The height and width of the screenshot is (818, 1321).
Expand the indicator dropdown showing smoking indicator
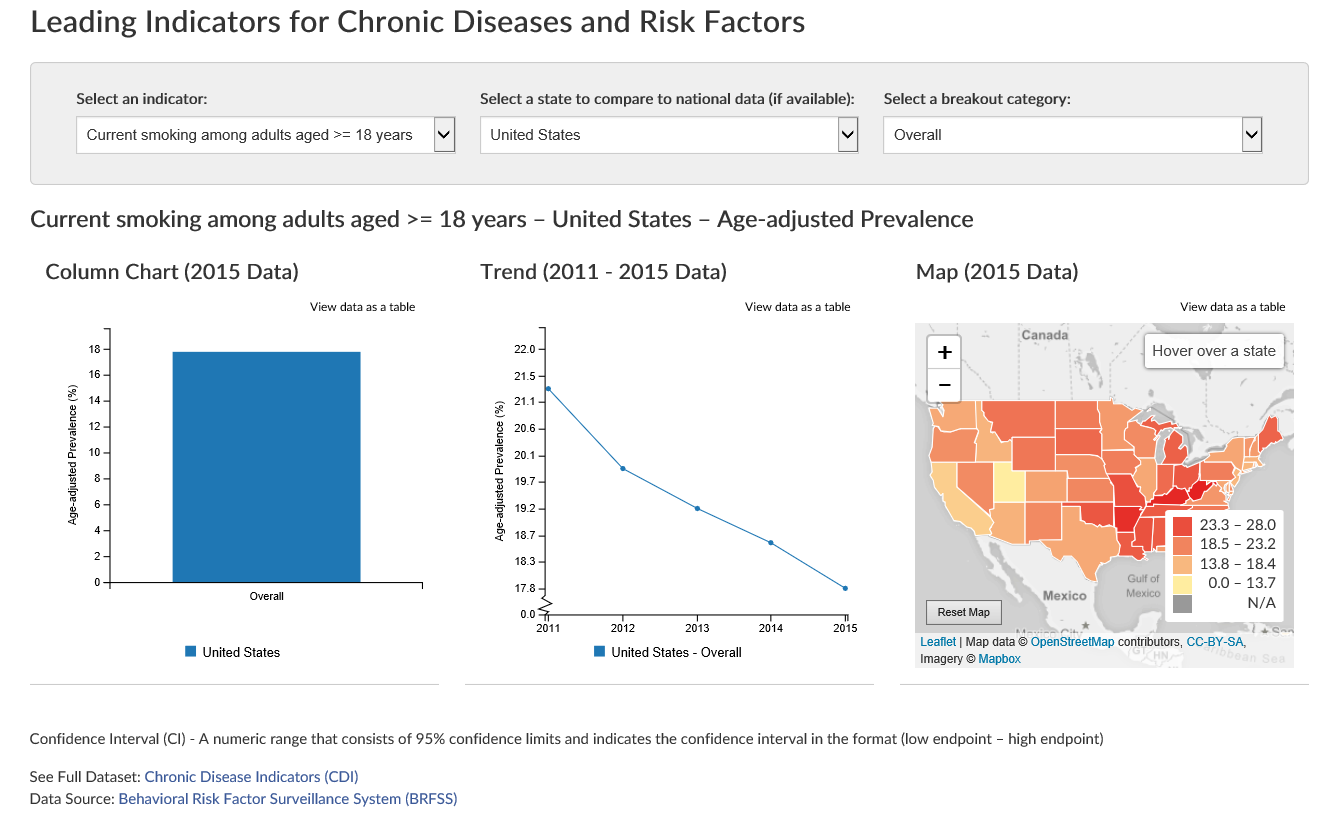click(x=265, y=134)
